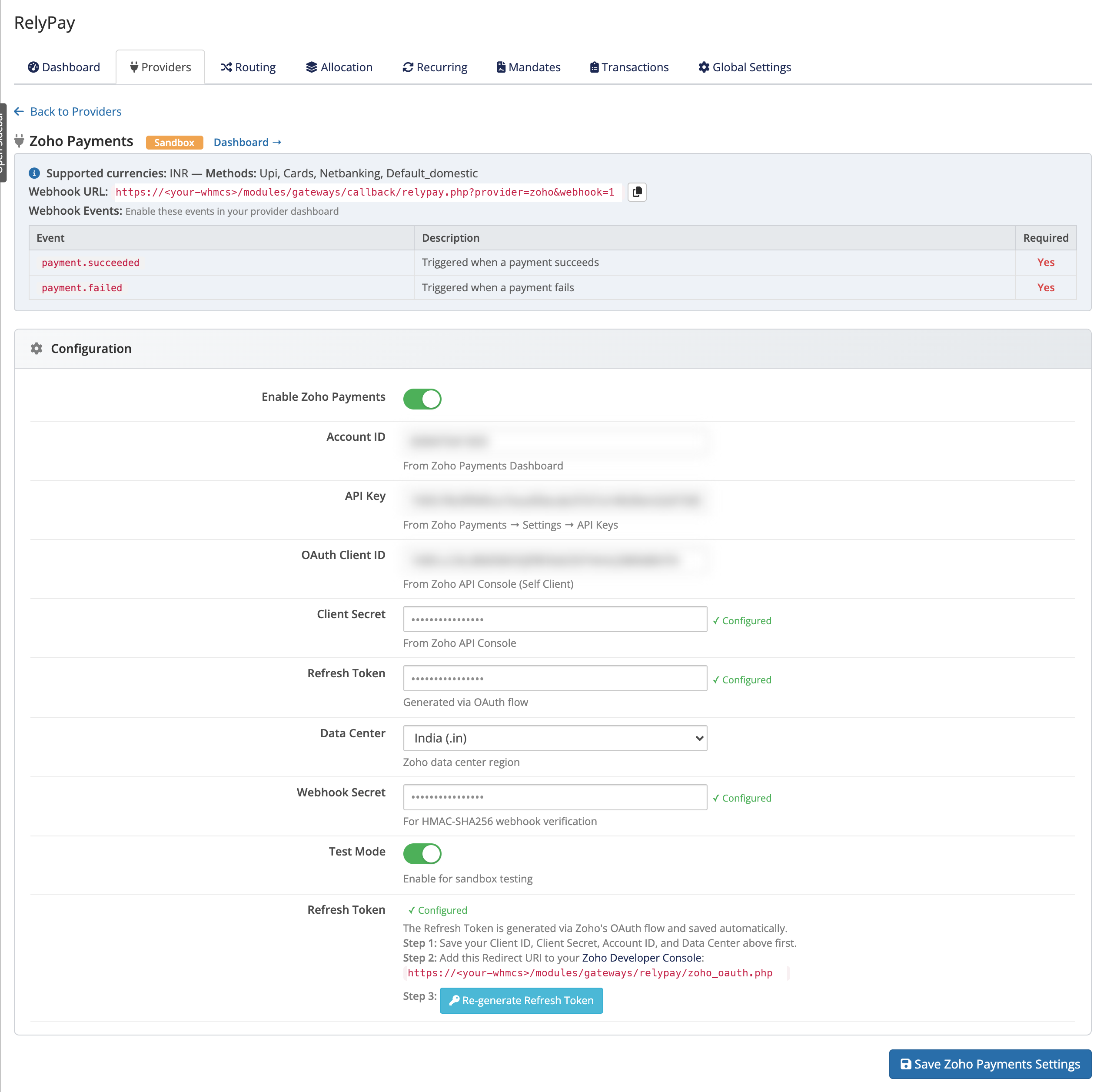1097x1092 pixels.
Task: Click the Required column header
Action: [1045, 238]
